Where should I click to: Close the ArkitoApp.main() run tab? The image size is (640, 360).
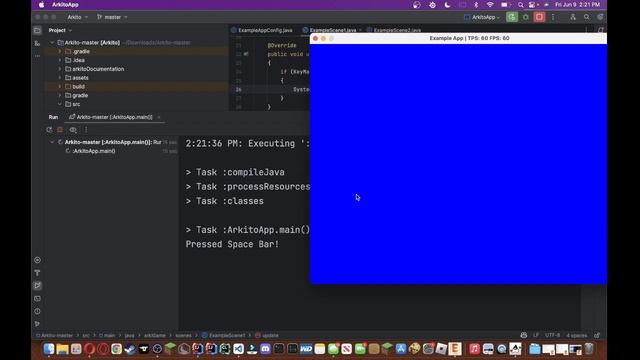(159, 117)
